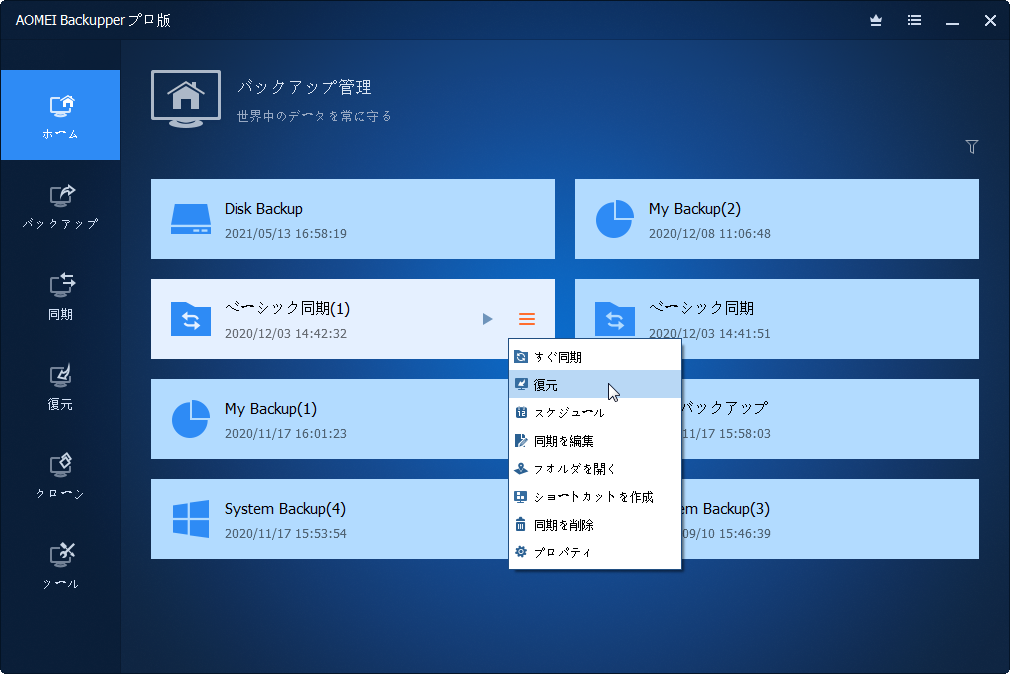This screenshot has height=674, width=1010.
Task: Choose フォルダを開く from the context menu
Action: pyautogui.click(x=595, y=469)
